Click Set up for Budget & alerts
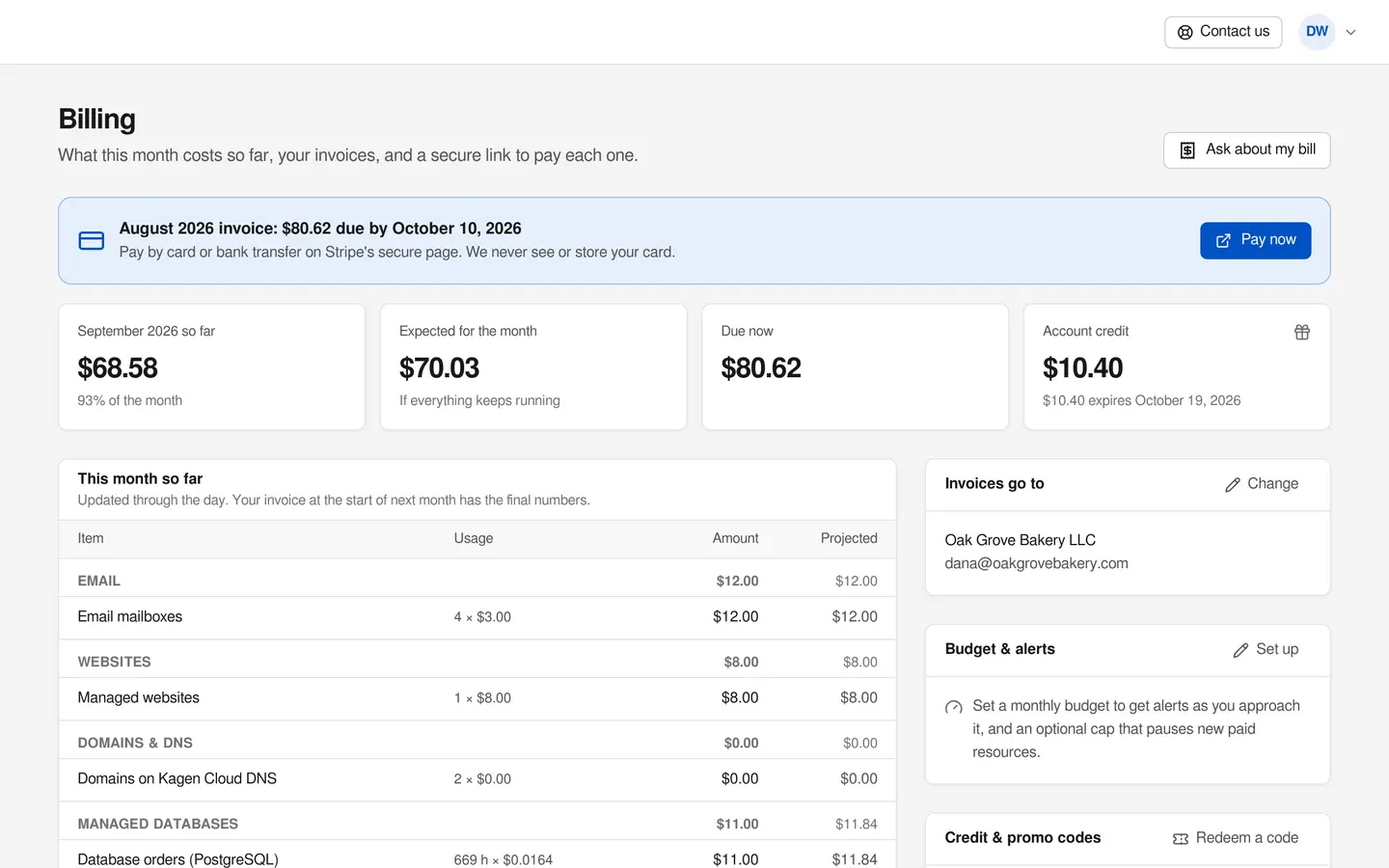This screenshot has width=1389, height=868. pos(1266,650)
